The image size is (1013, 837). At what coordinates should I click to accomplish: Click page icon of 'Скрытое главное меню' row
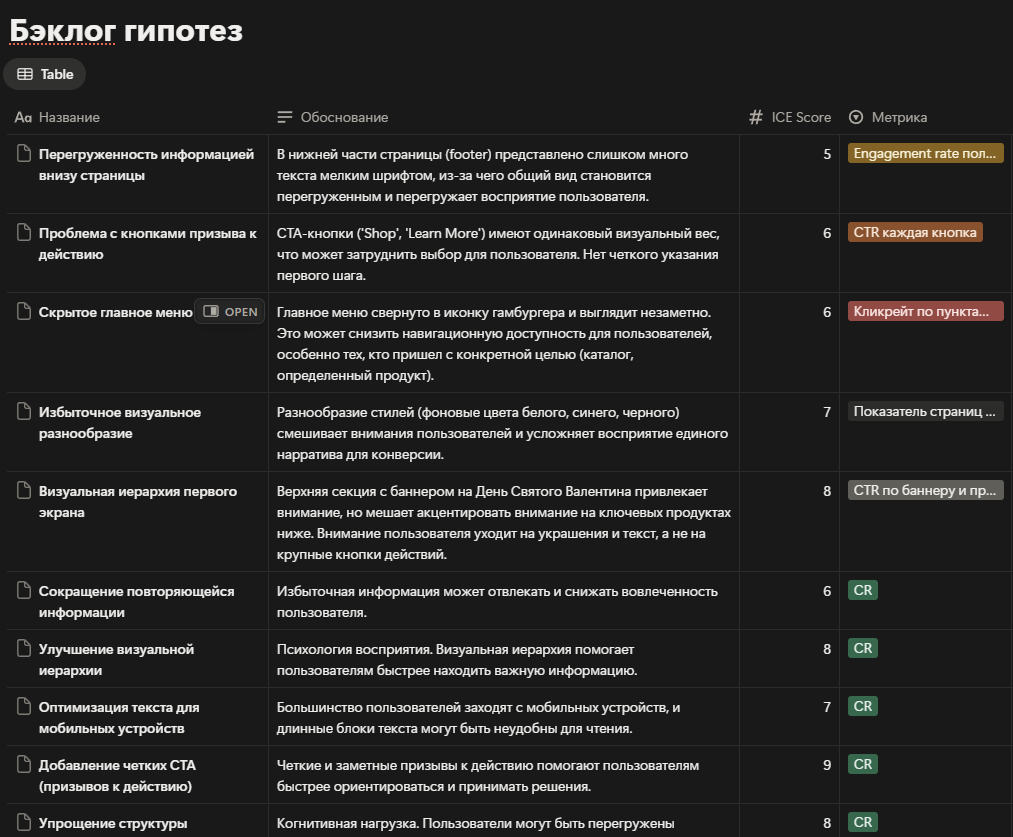tap(24, 312)
